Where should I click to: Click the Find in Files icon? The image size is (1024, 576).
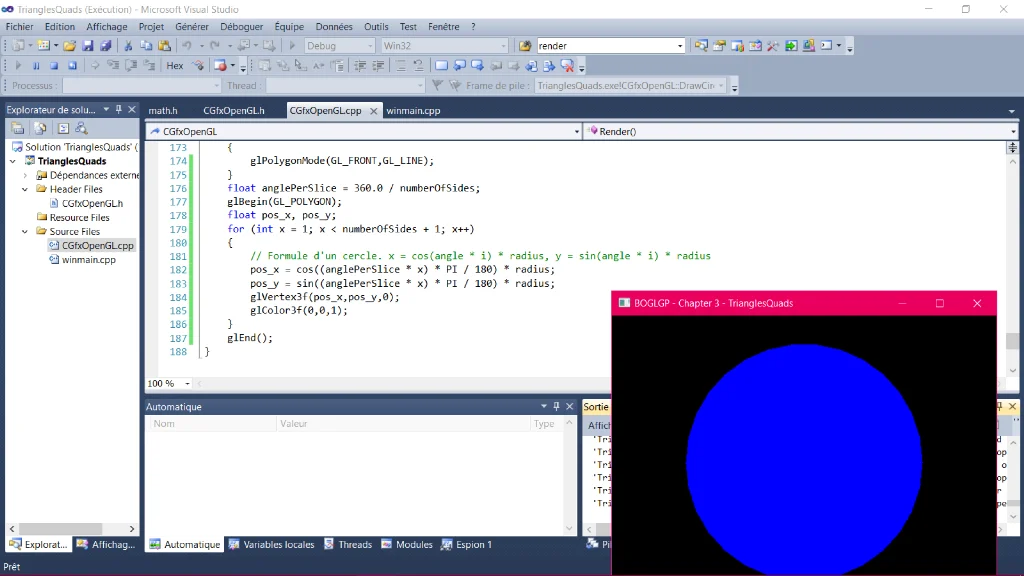tap(525, 46)
